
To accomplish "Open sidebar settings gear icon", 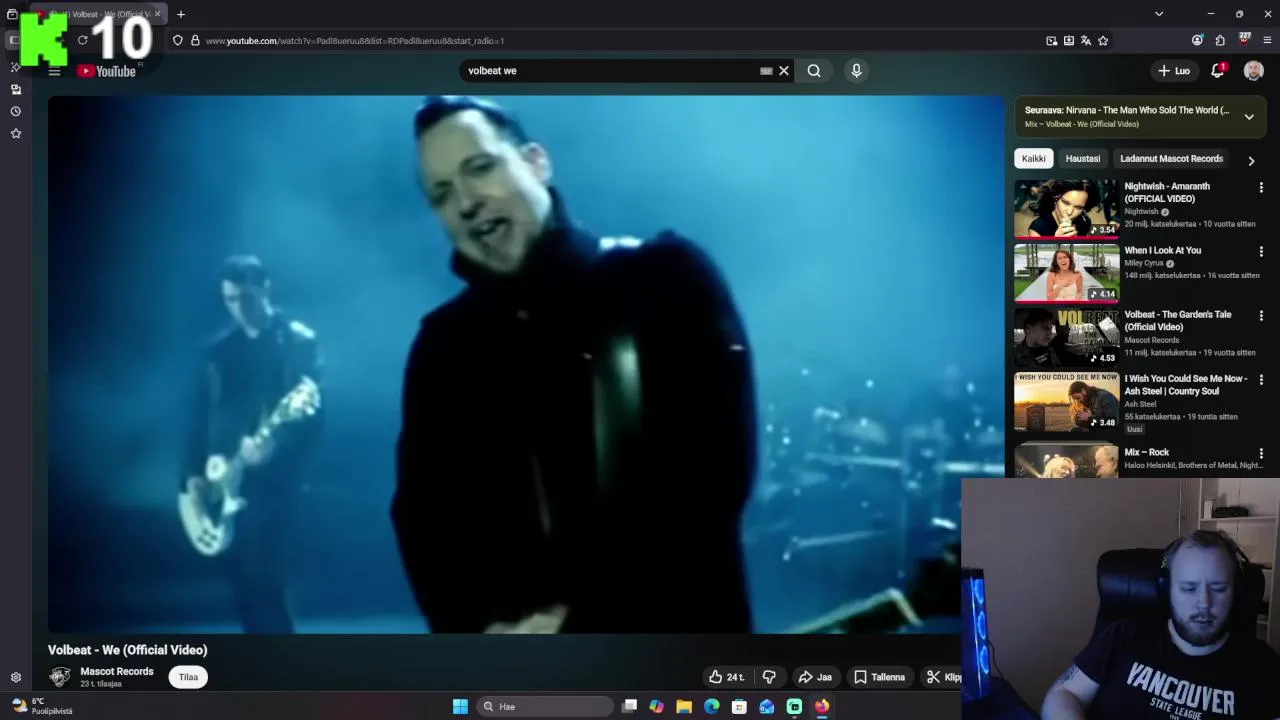I will pos(15,677).
